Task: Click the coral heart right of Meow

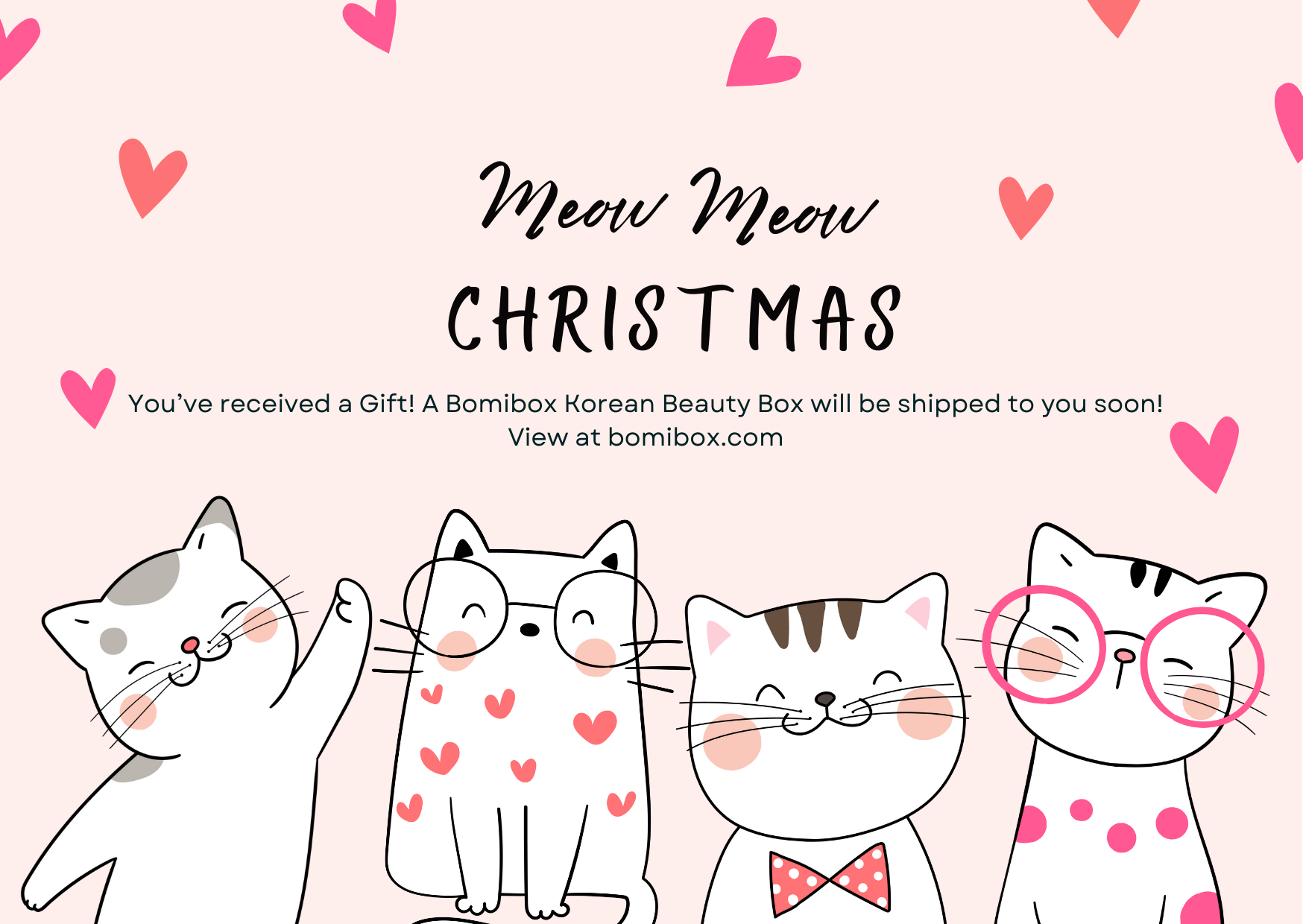Action: pyautogui.click(x=1025, y=208)
